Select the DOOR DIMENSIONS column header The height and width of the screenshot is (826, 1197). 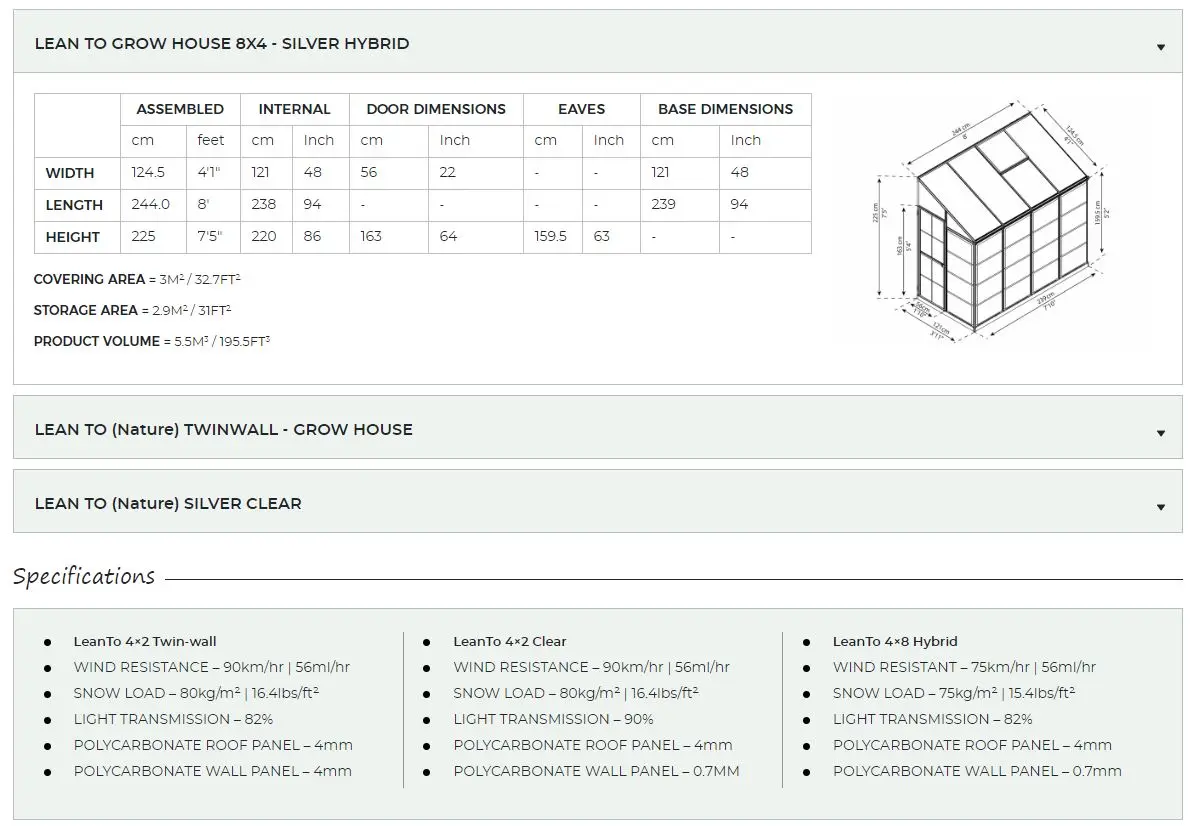coord(436,109)
